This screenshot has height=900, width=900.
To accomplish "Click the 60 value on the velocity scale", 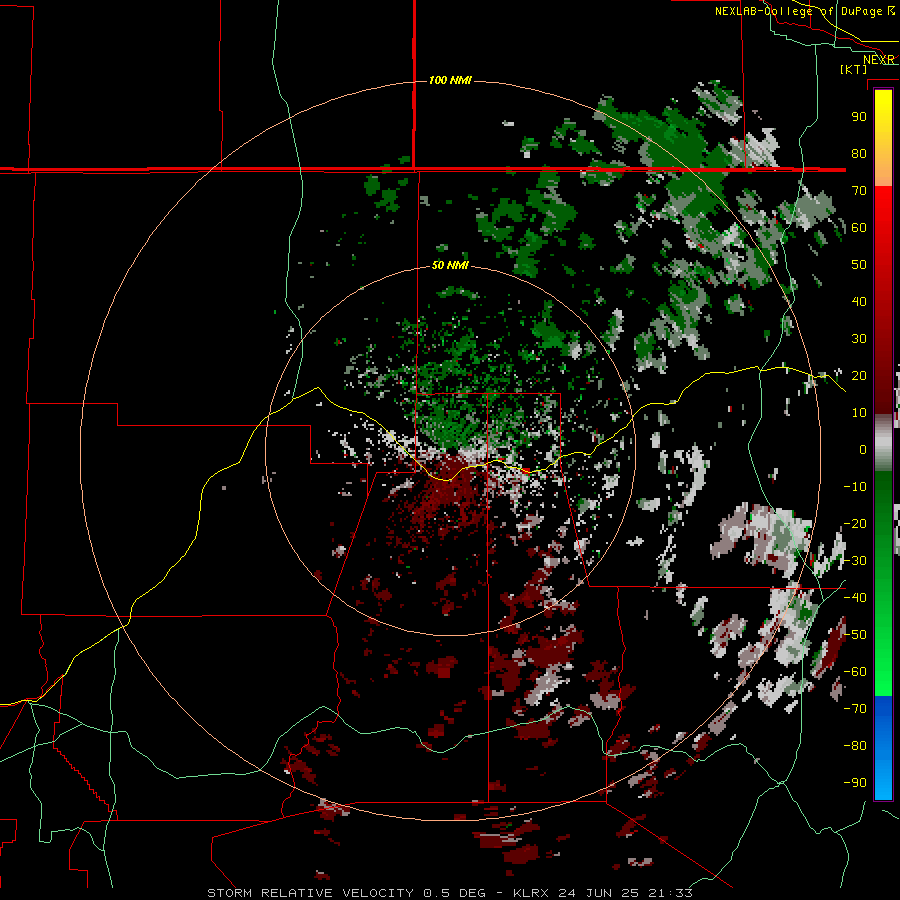I will [x=859, y=227].
